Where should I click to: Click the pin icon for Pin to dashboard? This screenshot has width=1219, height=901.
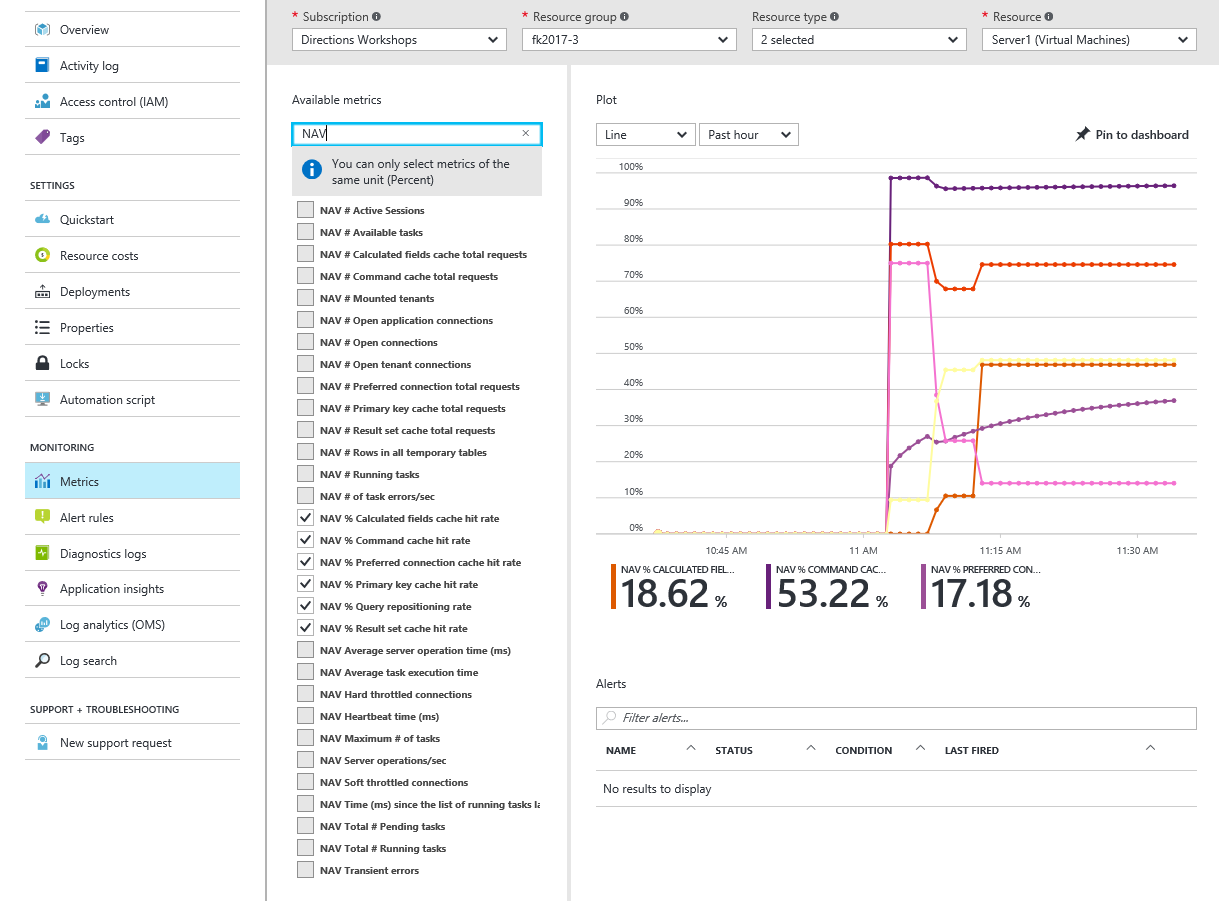tap(1082, 135)
